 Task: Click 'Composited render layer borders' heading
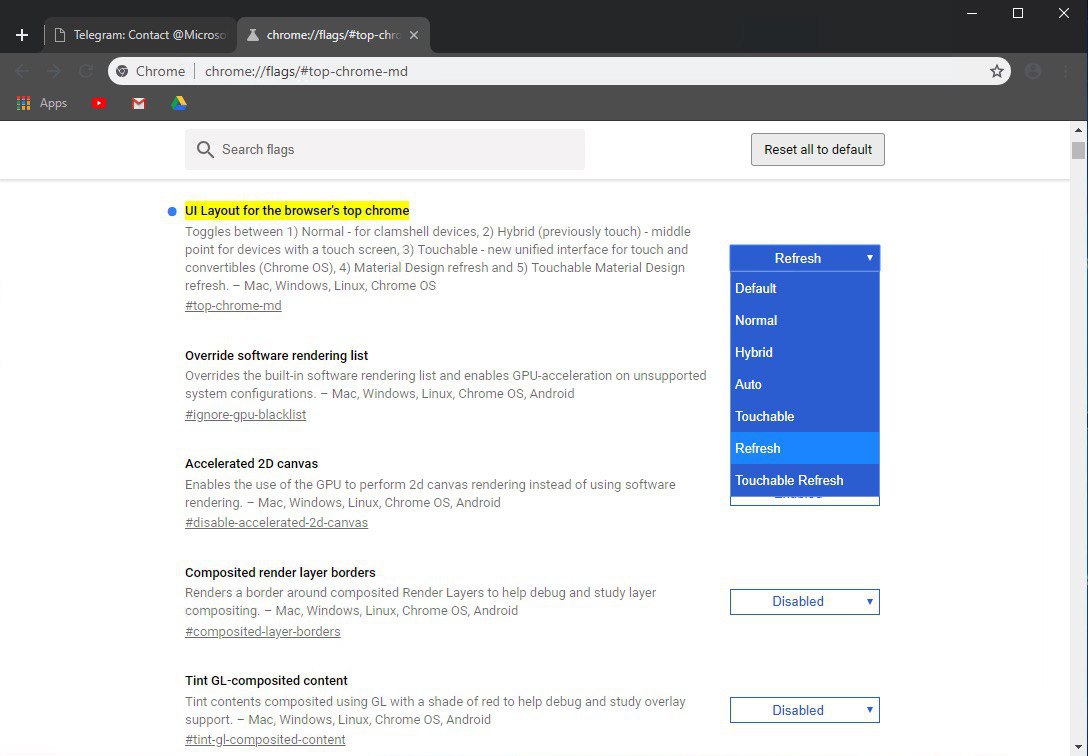pyautogui.click(x=280, y=573)
